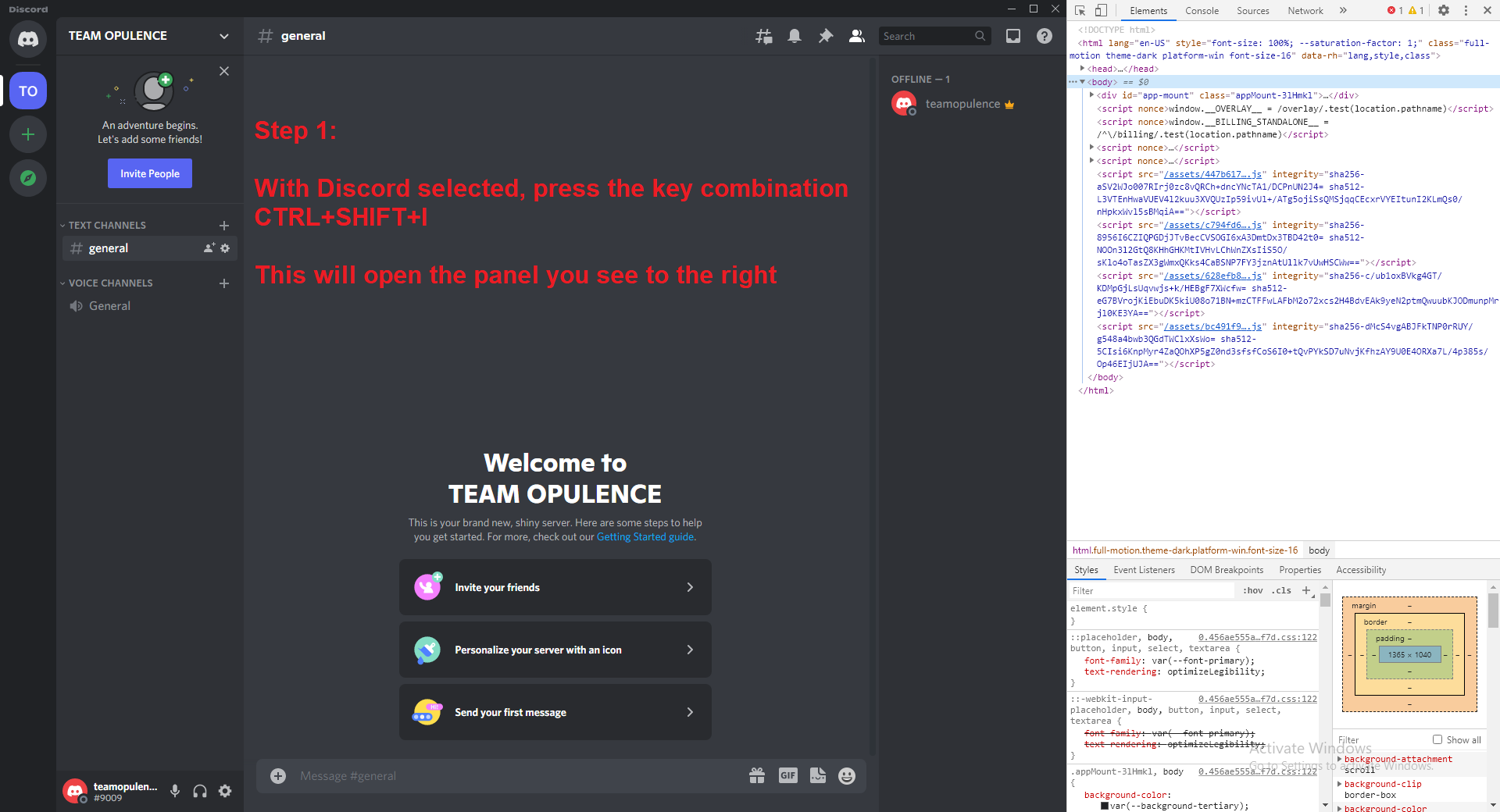
Task: Mute the microphone
Action: click(x=175, y=791)
